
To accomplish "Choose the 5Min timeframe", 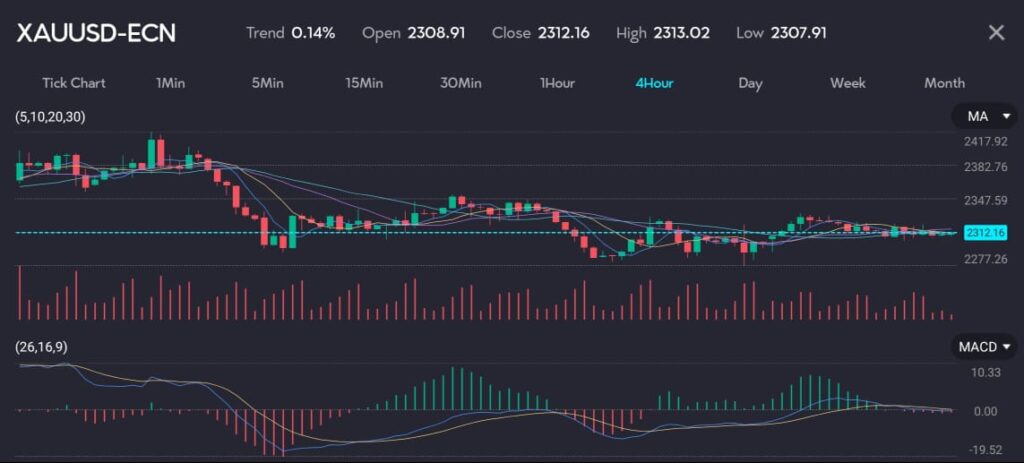I will click(267, 83).
